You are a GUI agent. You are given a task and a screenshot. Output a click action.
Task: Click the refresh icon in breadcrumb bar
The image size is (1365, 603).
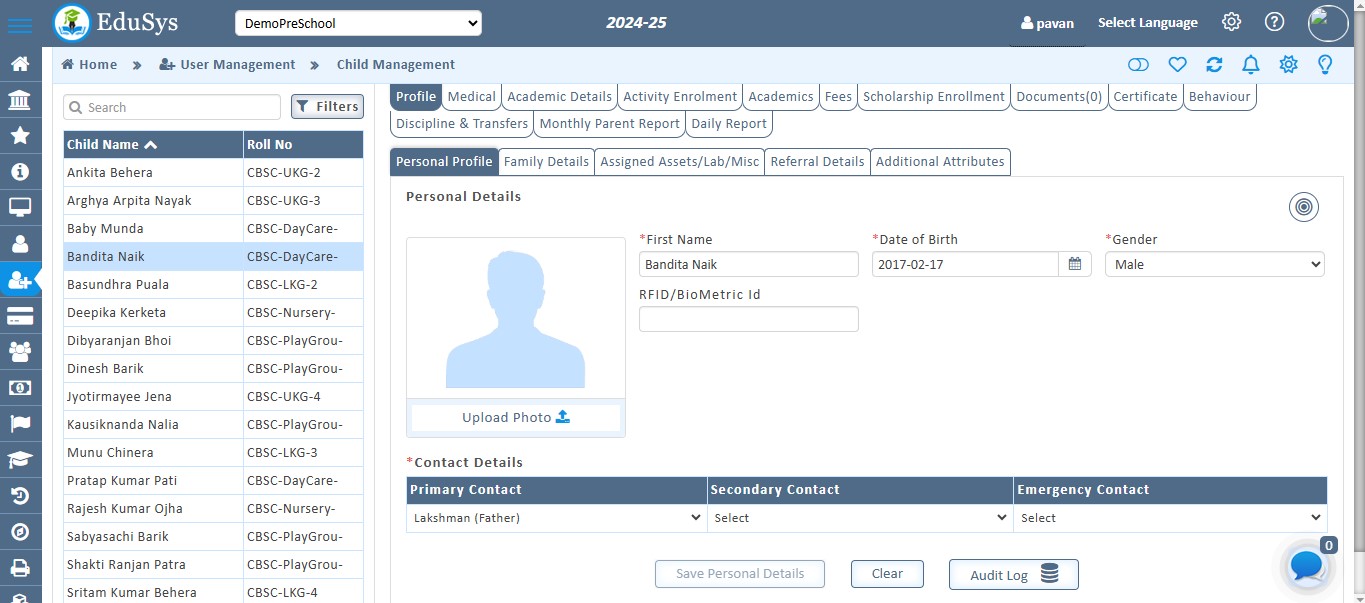[x=1214, y=65]
